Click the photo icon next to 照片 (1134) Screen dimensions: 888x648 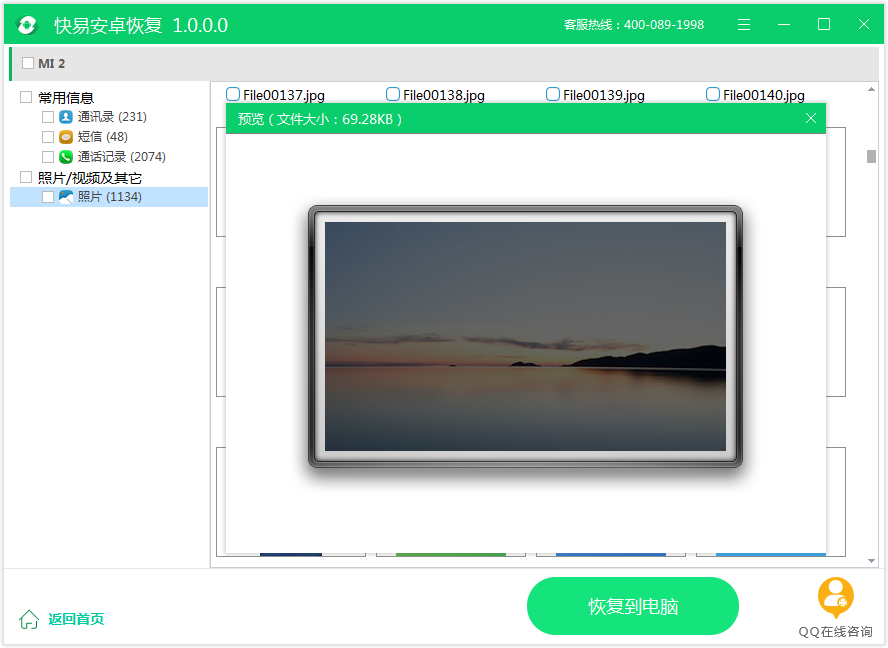[66, 197]
